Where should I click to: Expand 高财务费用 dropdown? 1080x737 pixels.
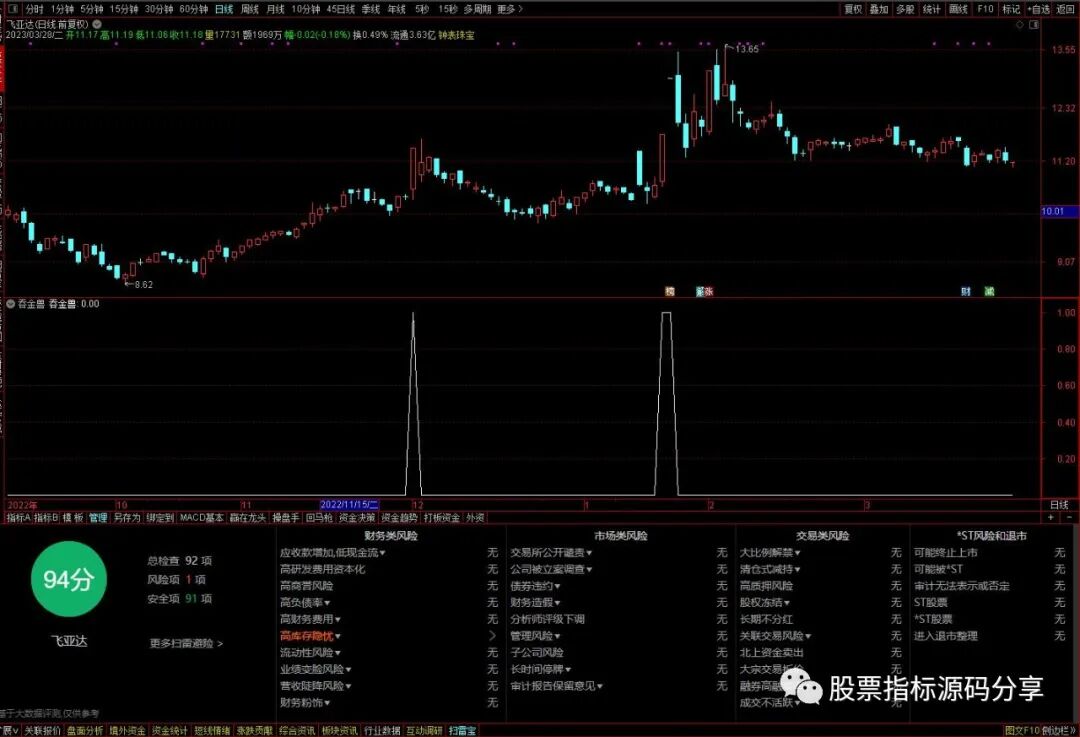point(338,619)
